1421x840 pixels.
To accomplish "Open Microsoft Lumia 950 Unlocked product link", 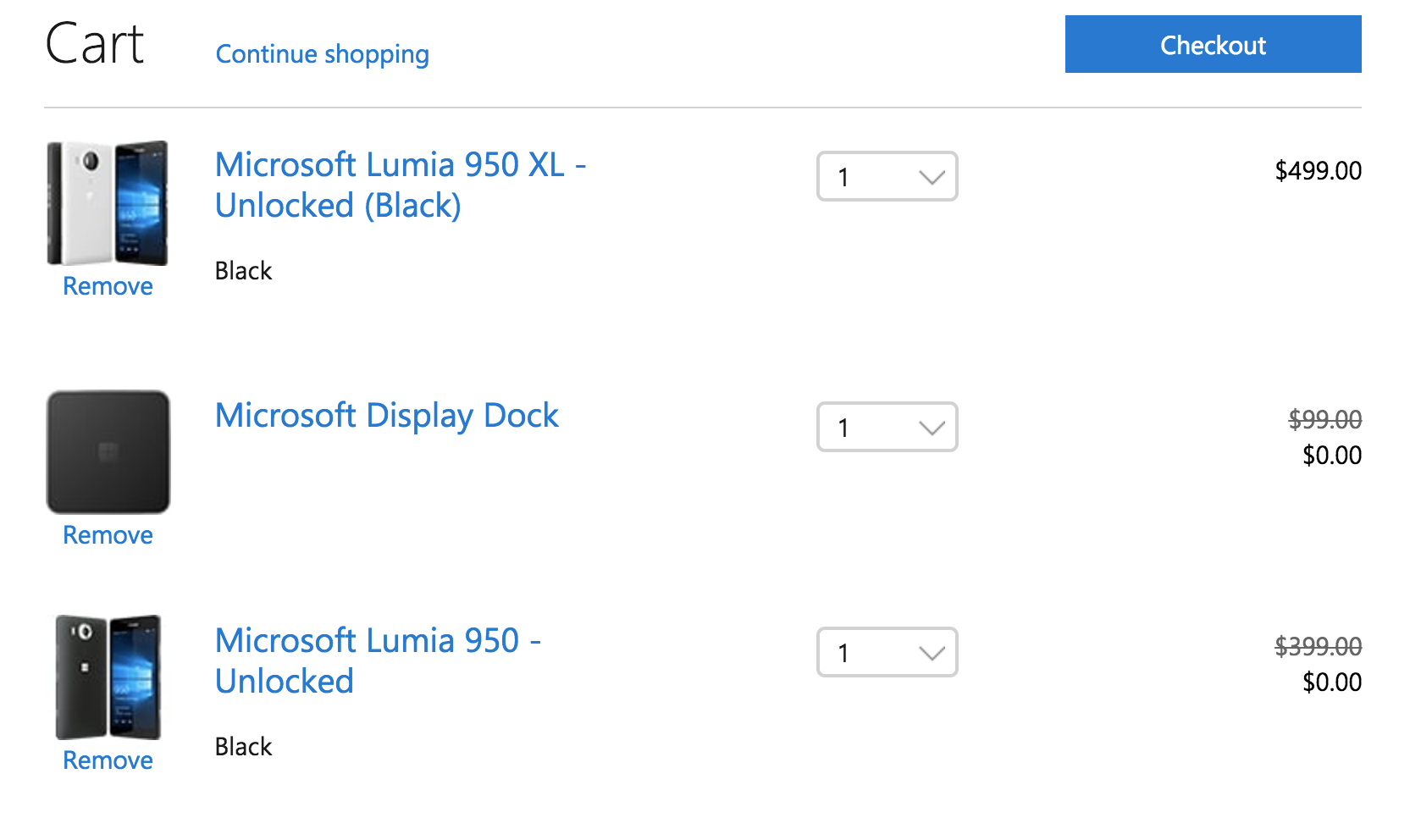I will point(378,660).
